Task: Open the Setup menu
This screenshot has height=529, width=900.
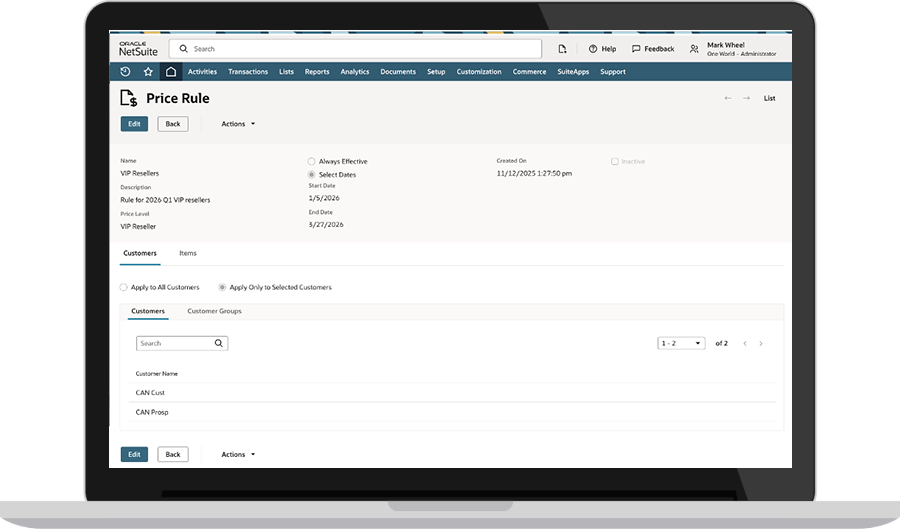Action: pyautogui.click(x=436, y=72)
